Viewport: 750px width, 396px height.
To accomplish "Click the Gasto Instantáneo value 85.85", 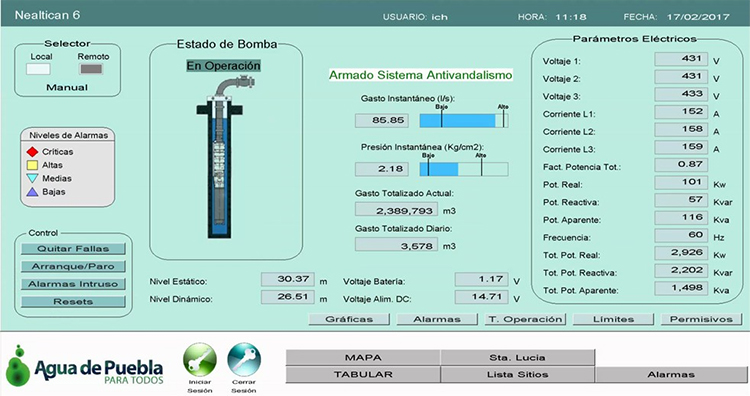I will (x=382, y=121).
